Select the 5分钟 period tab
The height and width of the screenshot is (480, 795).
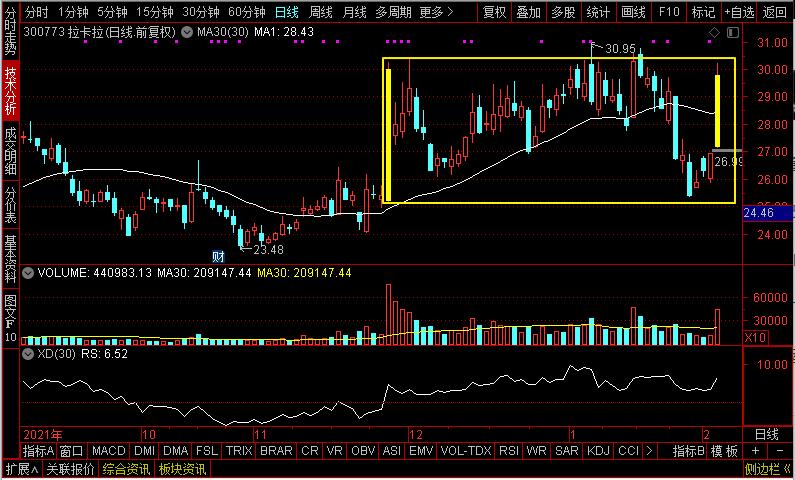click(x=112, y=12)
